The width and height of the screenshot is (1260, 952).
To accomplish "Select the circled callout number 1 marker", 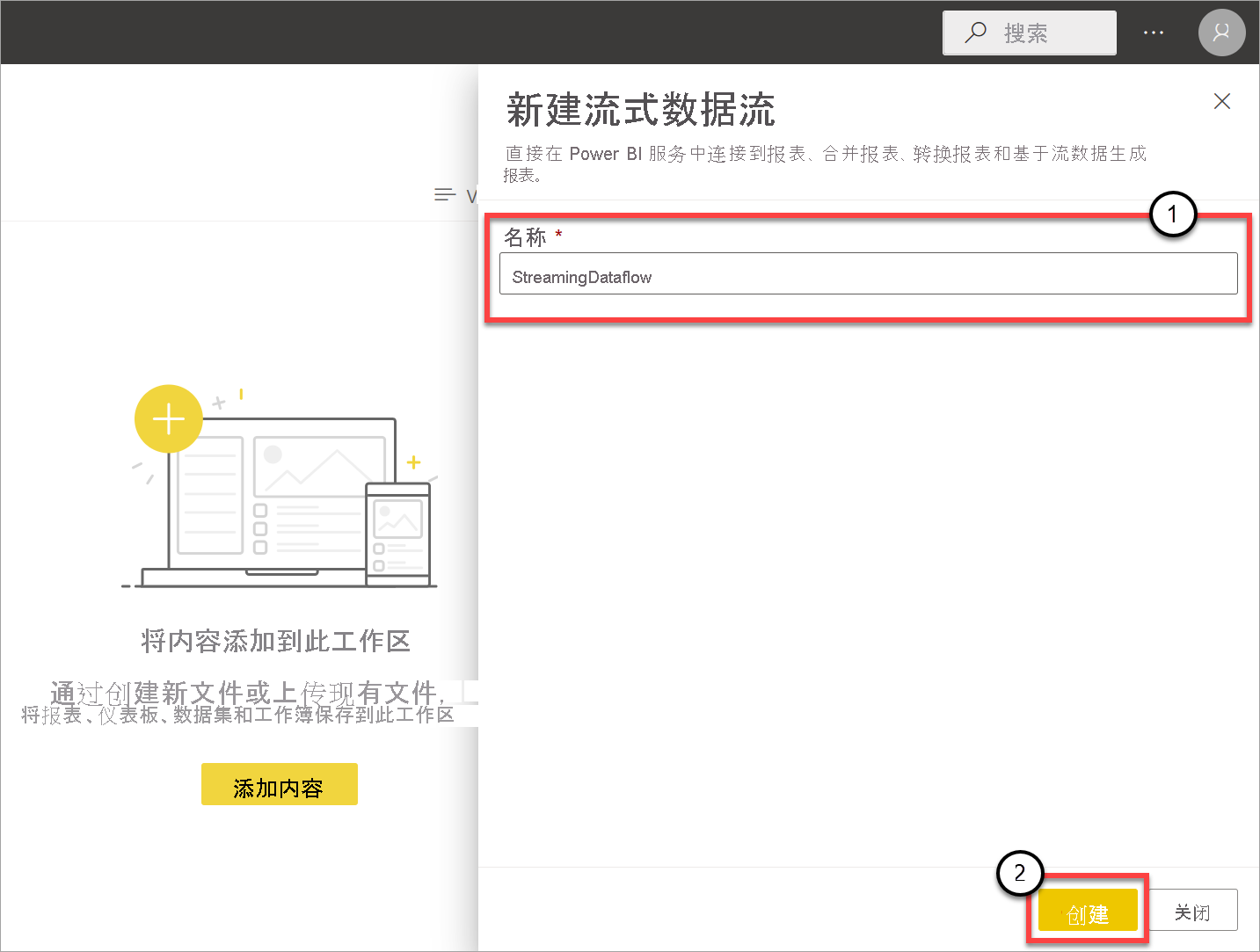I will (1174, 214).
